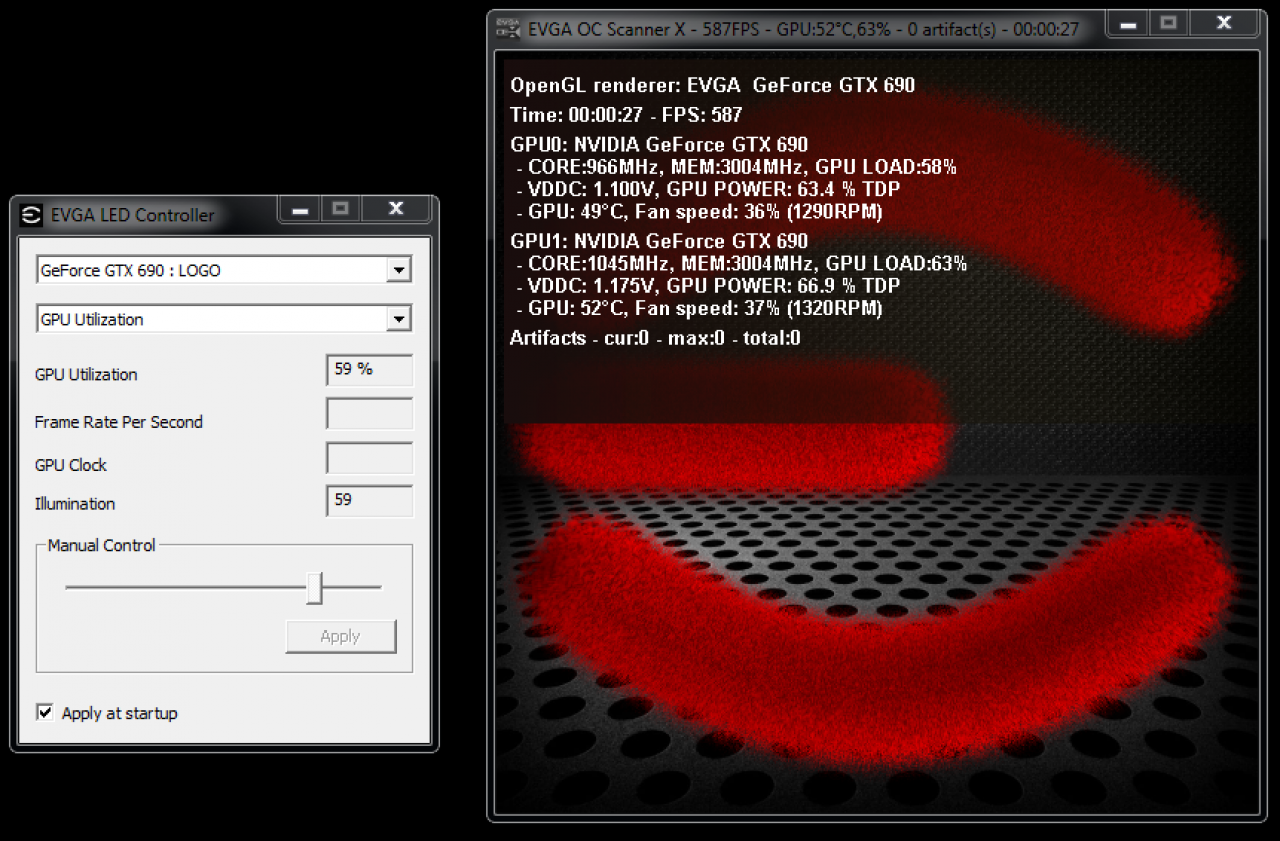1280x841 pixels.
Task: Click the 'Frame Rate Per Second' label
Action: pos(118,422)
